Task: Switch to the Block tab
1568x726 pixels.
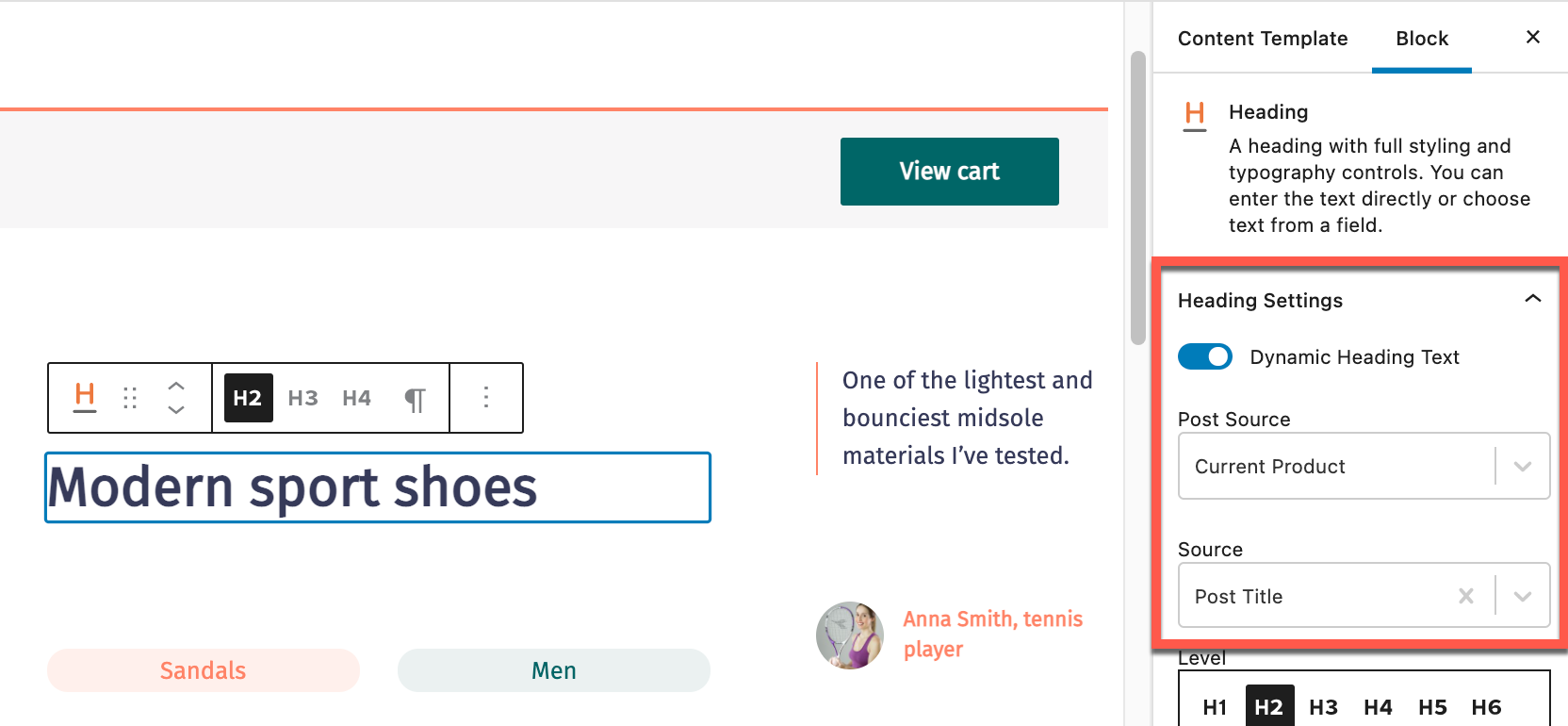Action: (x=1422, y=39)
